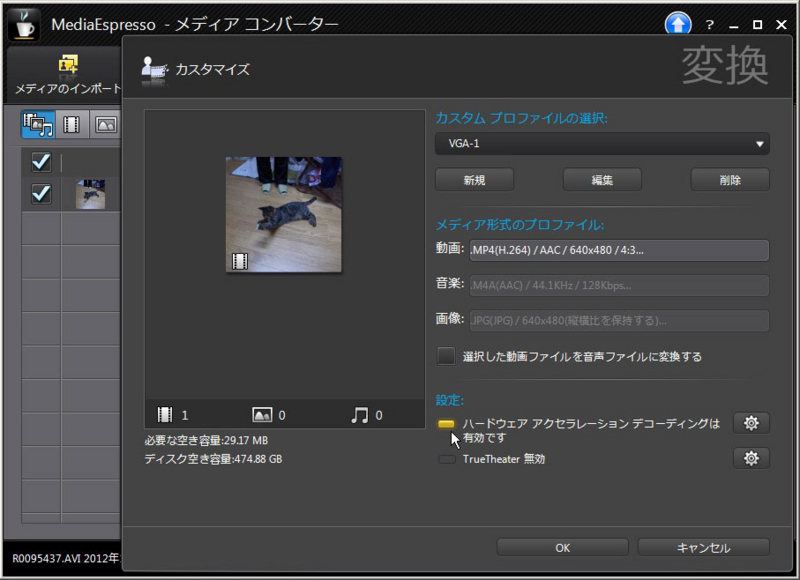Select the video-only filter icon

point(72,124)
